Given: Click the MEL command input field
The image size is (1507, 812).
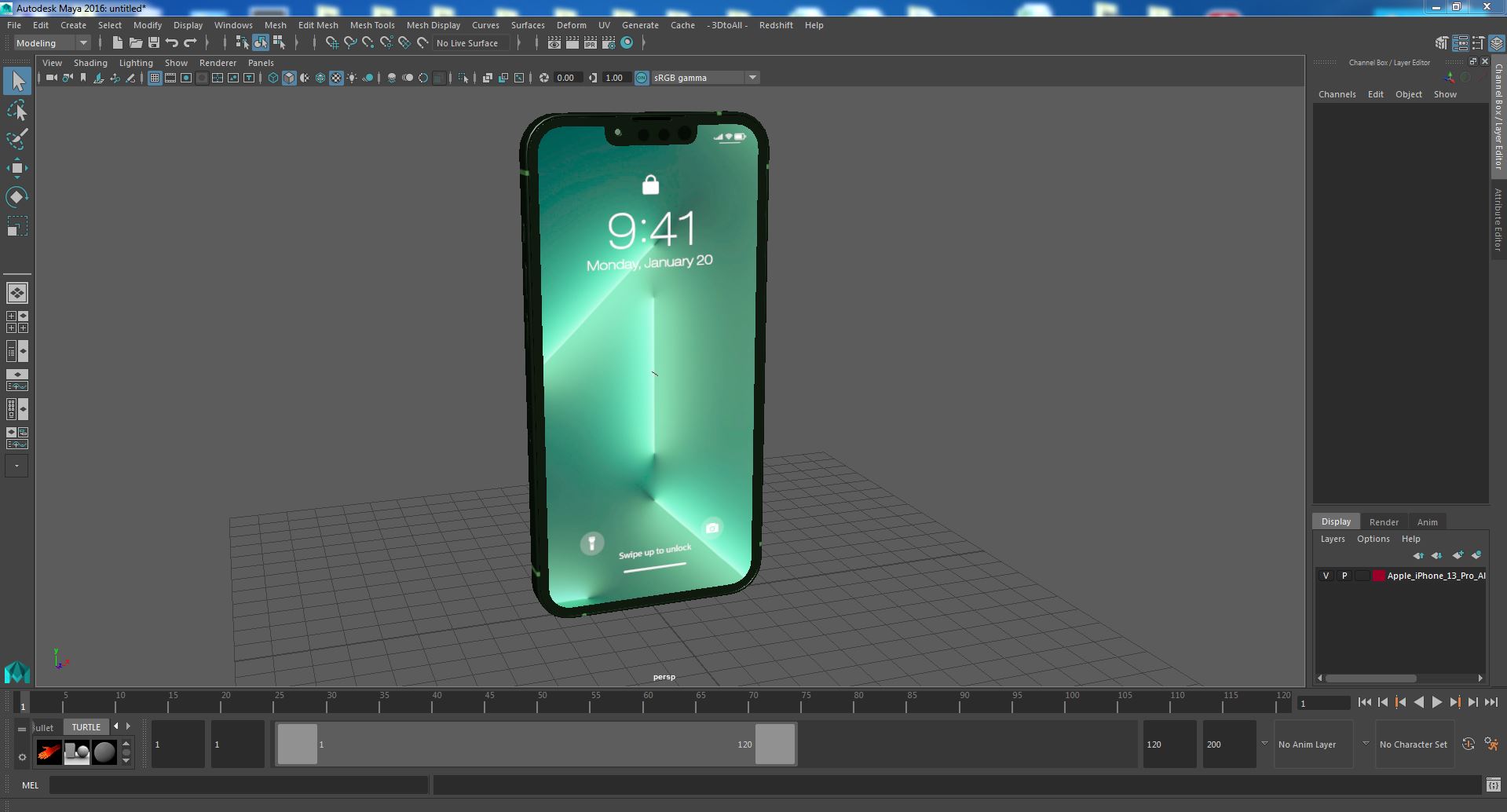Looking at the screenshot, I should pos(238,785).
